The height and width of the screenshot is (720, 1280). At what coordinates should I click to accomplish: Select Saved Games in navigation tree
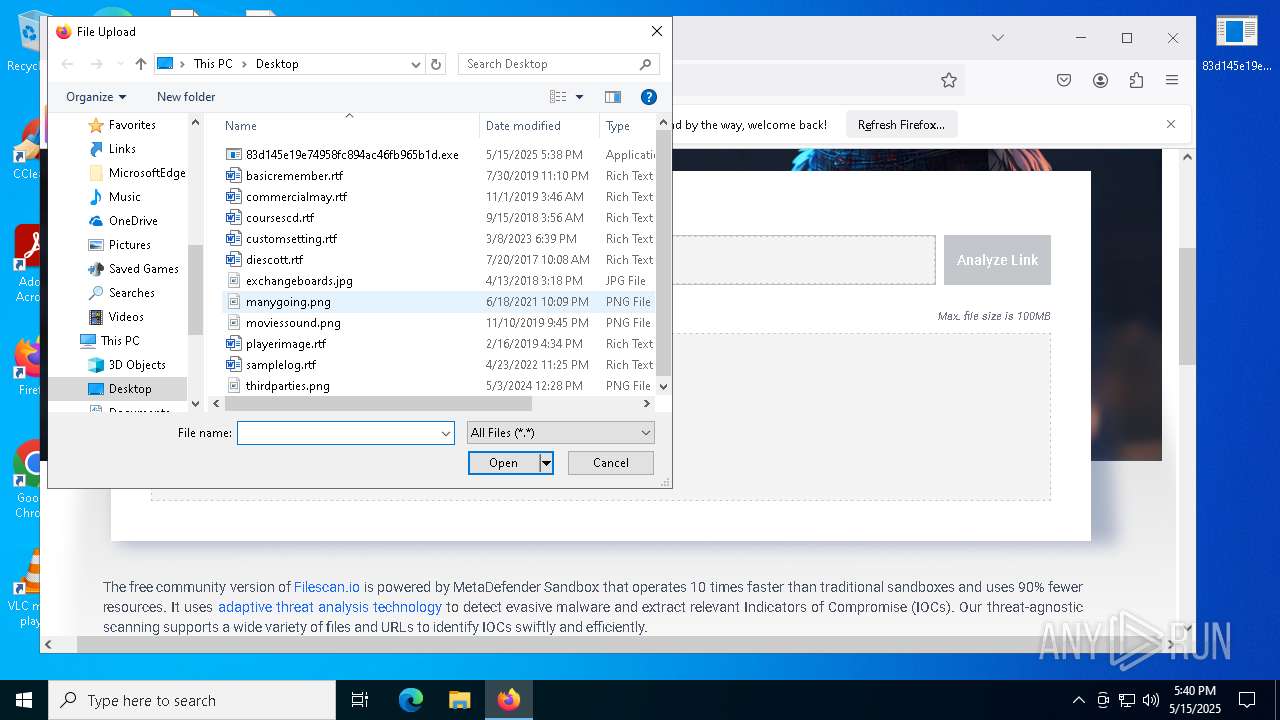coord(144,269)
